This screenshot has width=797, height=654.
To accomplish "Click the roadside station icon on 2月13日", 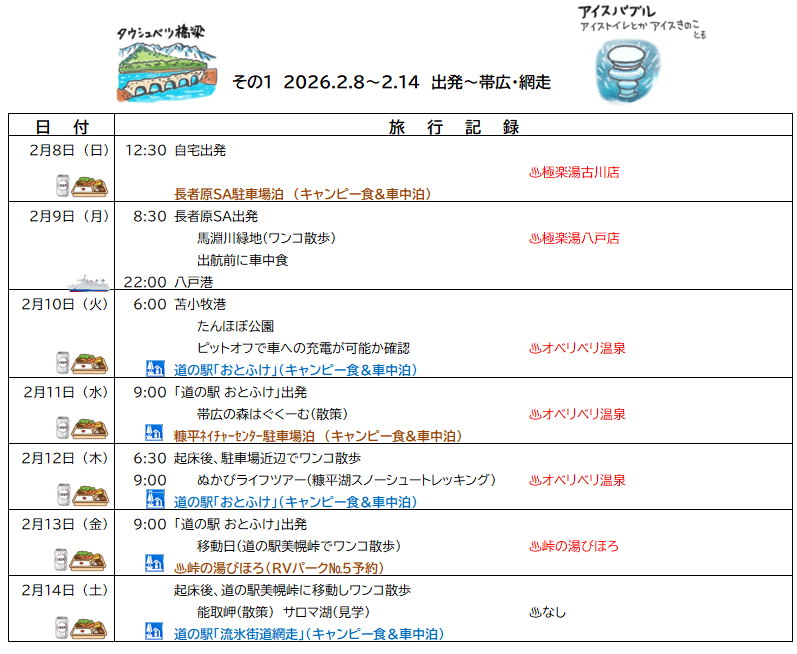I will tap(155, 566).
